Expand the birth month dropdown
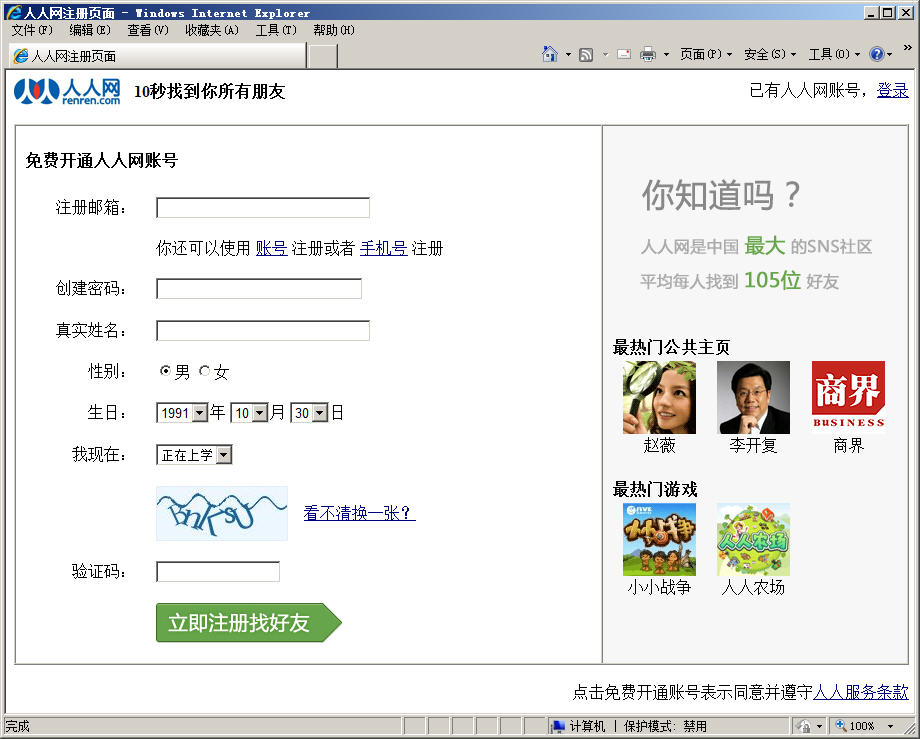The image size is (920, 739). click(250, 412)
